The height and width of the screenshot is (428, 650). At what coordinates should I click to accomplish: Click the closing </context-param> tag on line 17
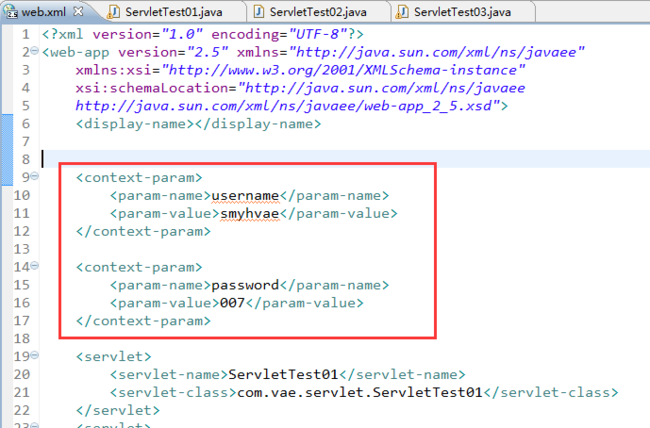tap(143, 321)
